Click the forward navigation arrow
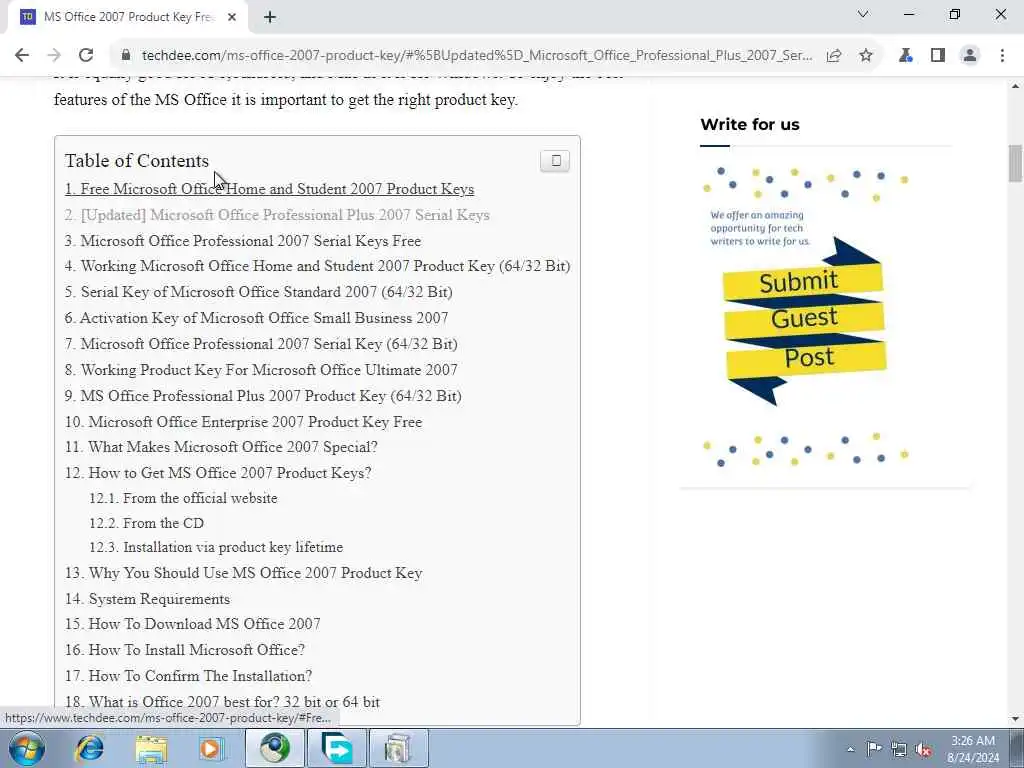The width and height of the screenshot is (1024, 768). click(x=54, y=56)
